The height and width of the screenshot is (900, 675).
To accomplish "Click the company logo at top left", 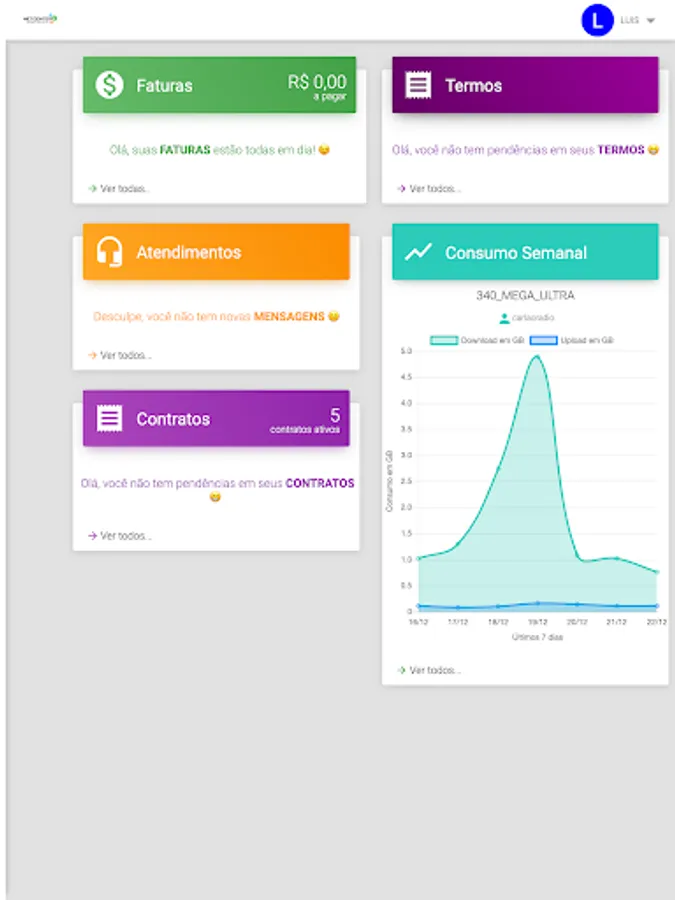I will 40,19.
